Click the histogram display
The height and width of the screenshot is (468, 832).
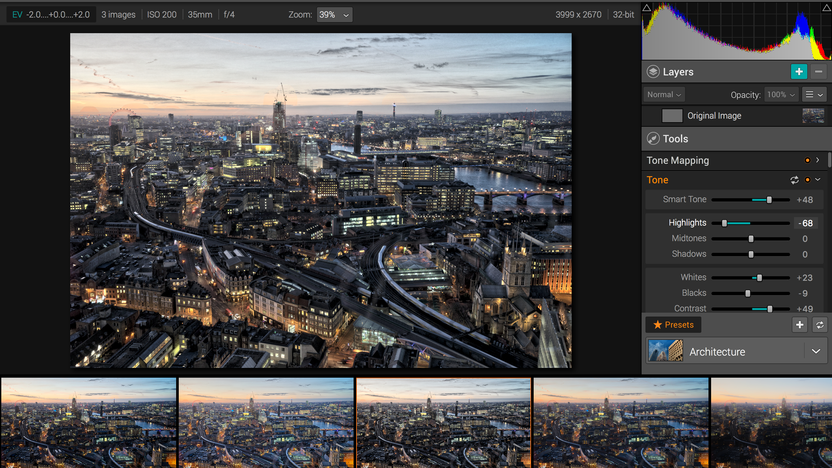[x=736, y=32]
